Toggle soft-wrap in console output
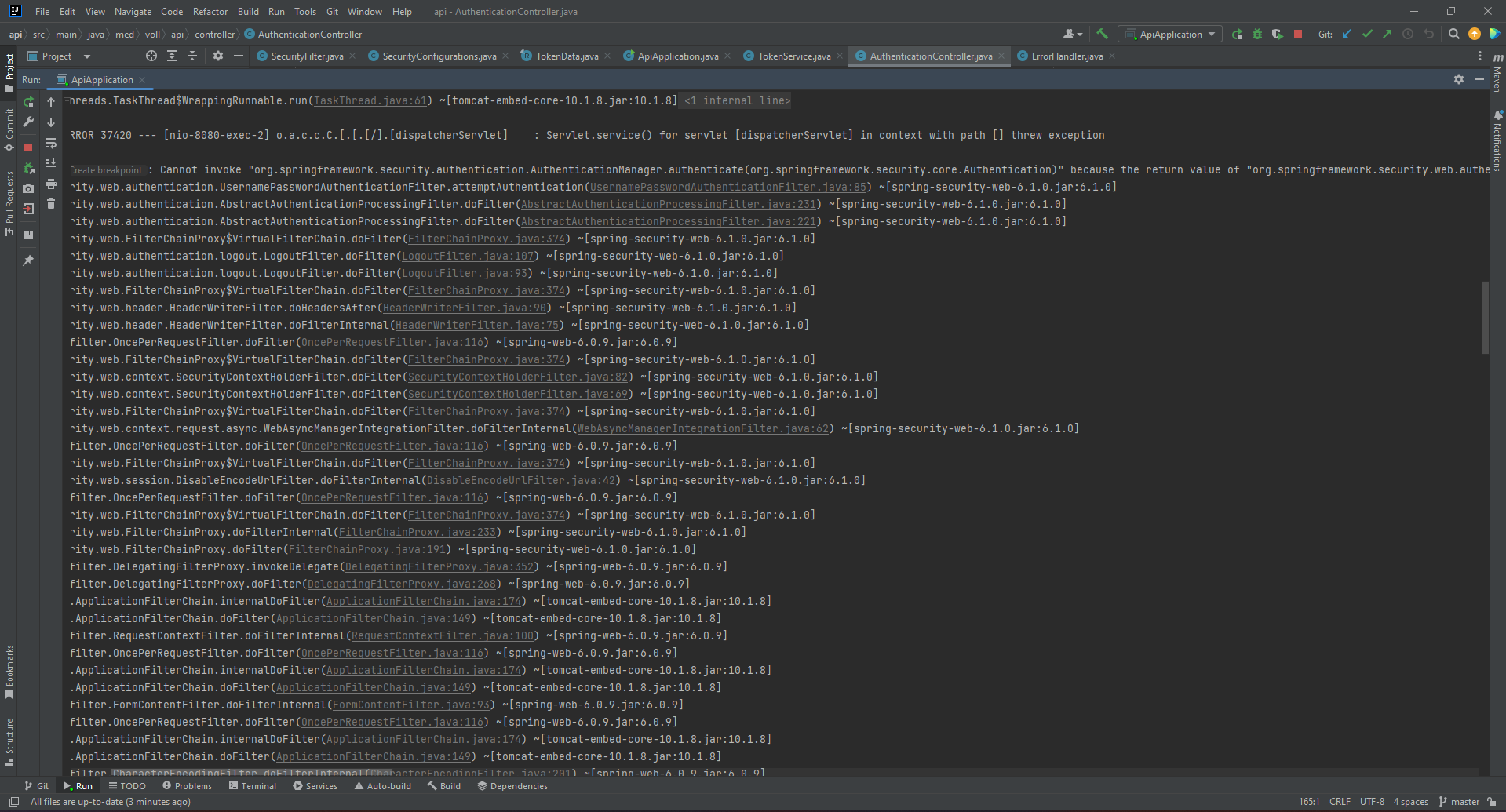The width and height of the screenshot is (1506, 812). 51,143
